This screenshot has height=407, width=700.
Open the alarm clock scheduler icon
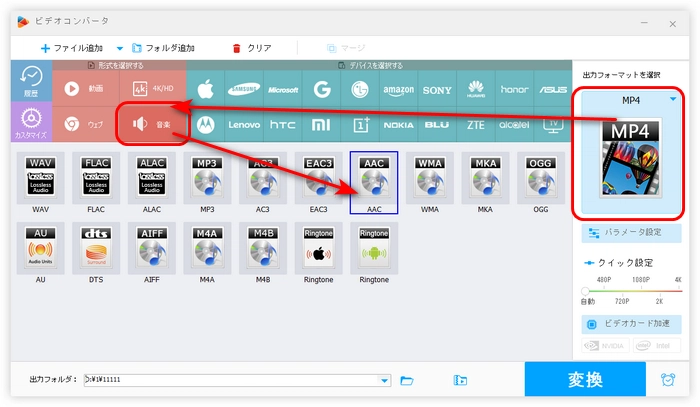tap(667, 380)
